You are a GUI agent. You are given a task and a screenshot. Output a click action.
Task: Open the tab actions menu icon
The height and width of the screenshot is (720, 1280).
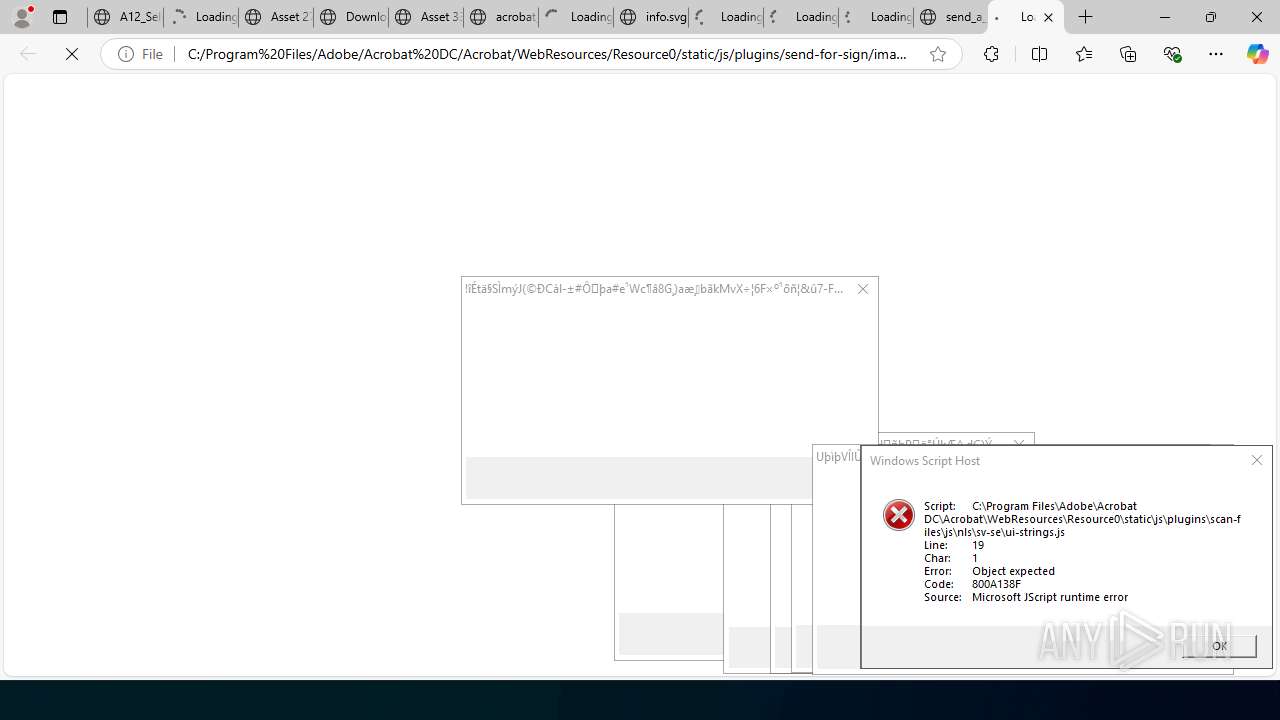(60, 17)
